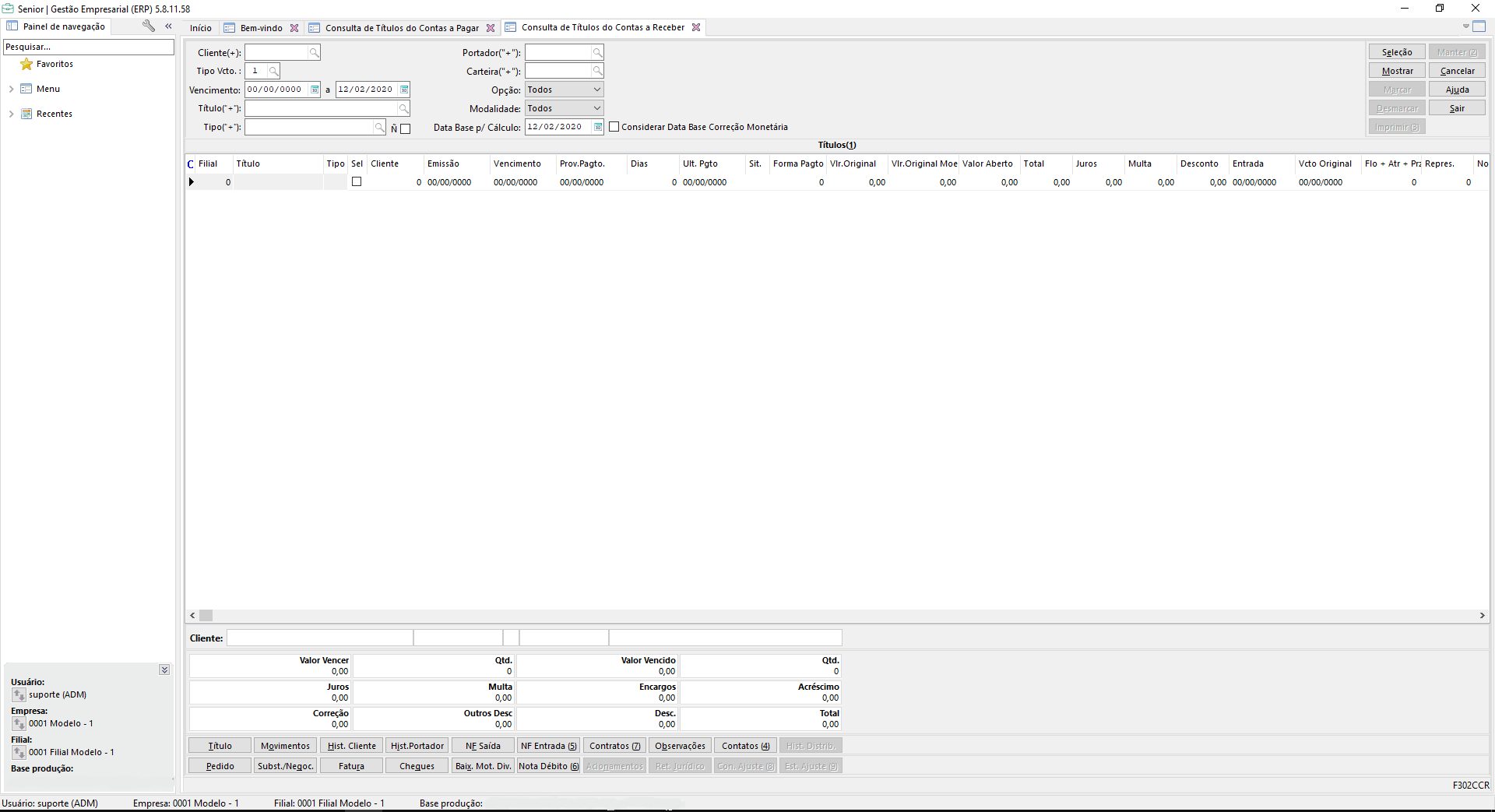Open calendar for Data Base p/ Cálculo
Screen dimensions: 1495x812
pyautogui.click(x=598, y=127)
